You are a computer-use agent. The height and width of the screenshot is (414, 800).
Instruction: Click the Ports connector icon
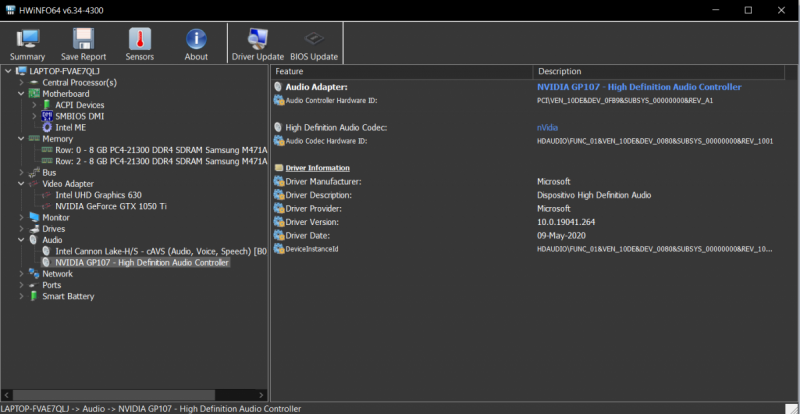pyautogui.click(x=34, y=285)
